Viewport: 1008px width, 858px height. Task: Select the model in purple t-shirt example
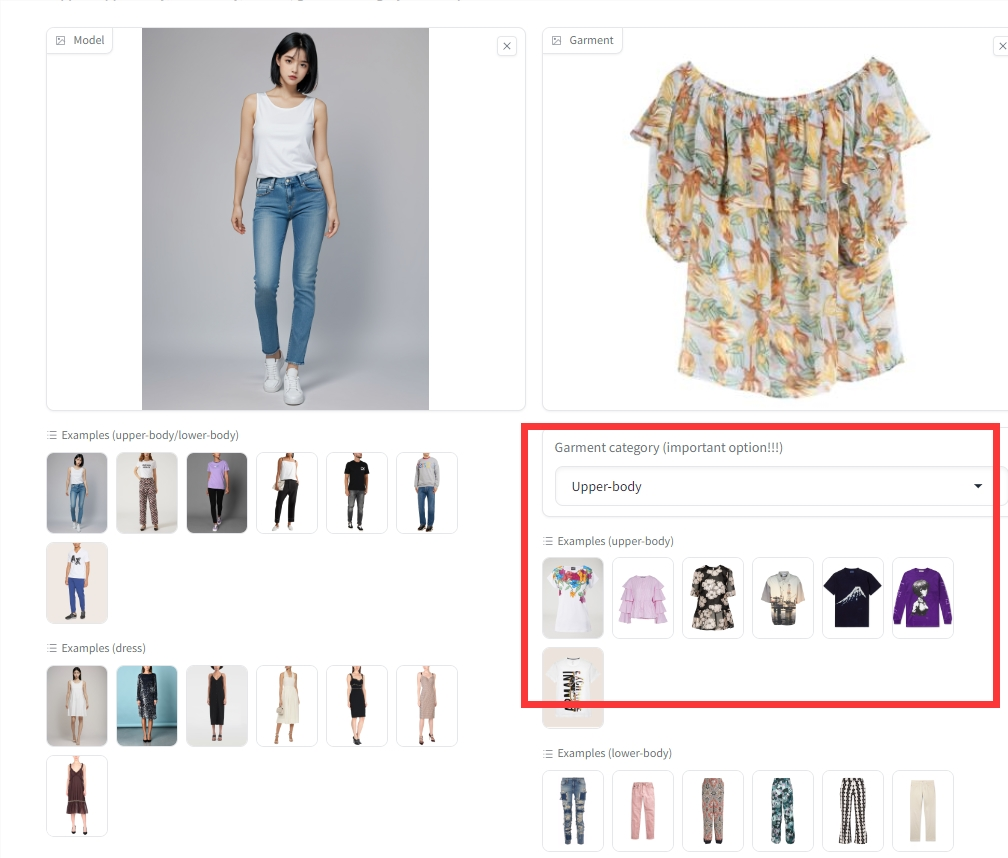[x=216, y=493]
